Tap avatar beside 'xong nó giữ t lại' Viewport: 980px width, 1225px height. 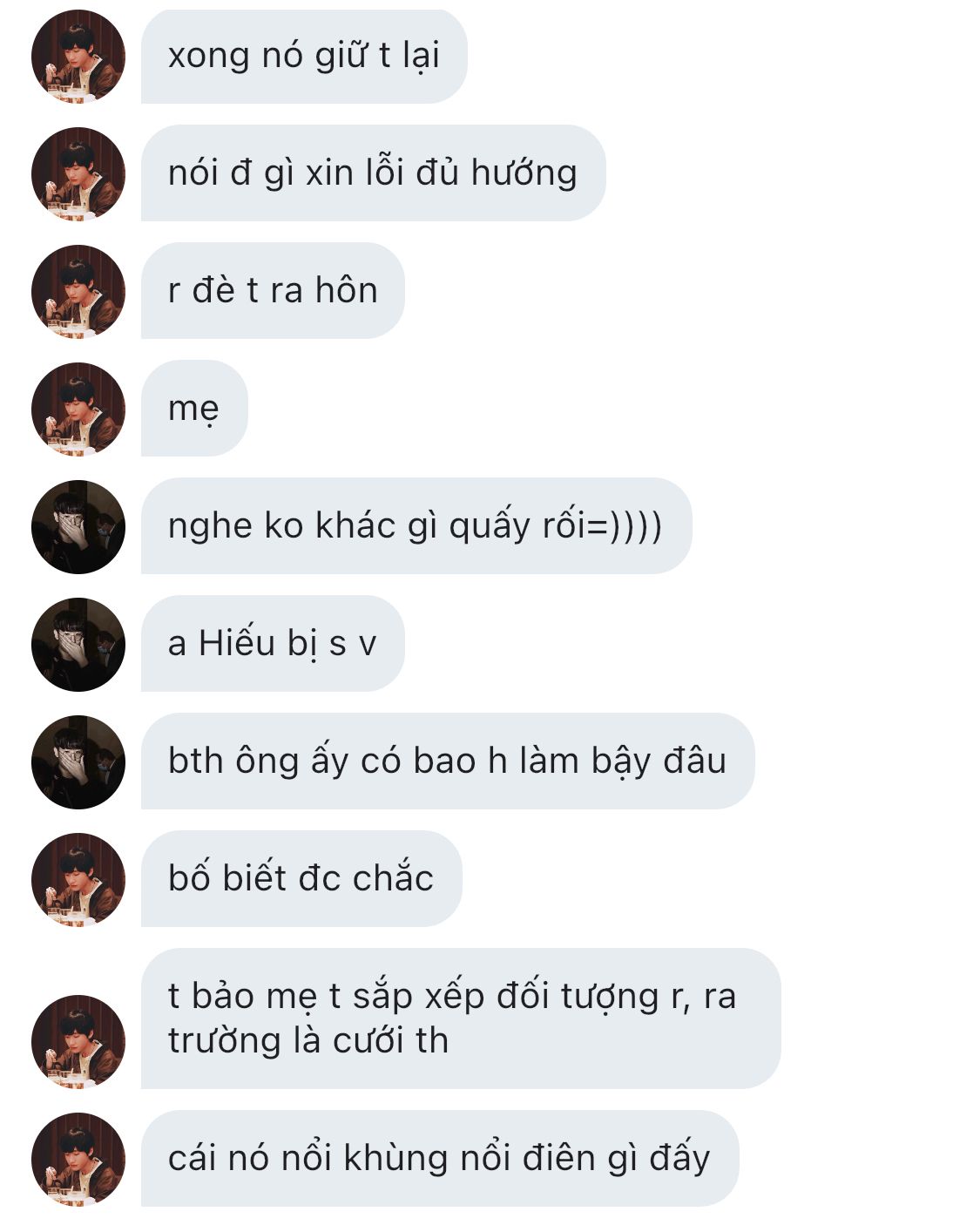click(x=78, y=57)
